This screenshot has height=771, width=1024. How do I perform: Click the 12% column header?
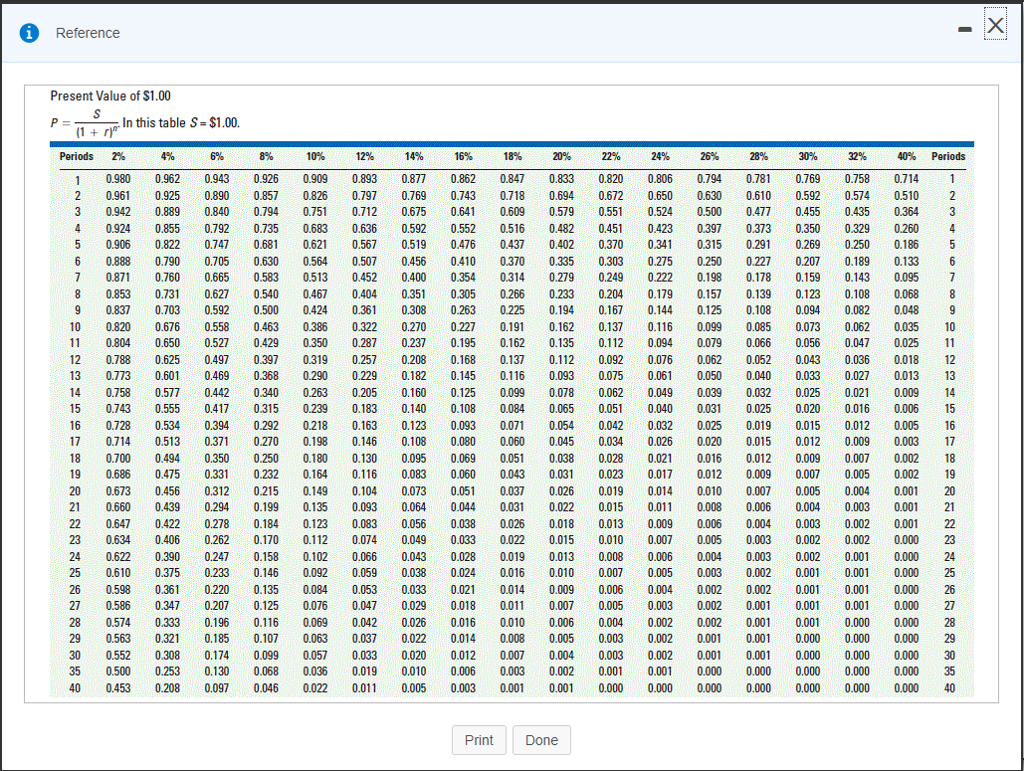point(364,156)
